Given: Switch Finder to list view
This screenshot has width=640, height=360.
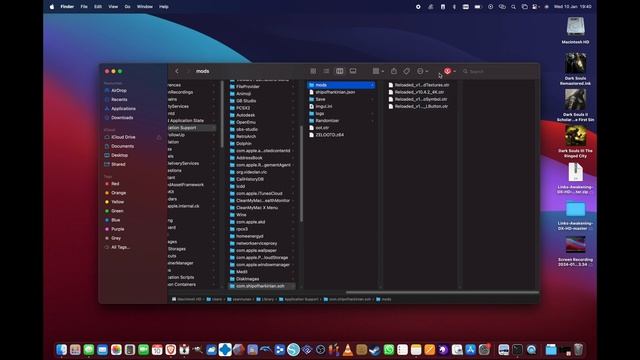Looking at the screenshot, I should [326, 71].
